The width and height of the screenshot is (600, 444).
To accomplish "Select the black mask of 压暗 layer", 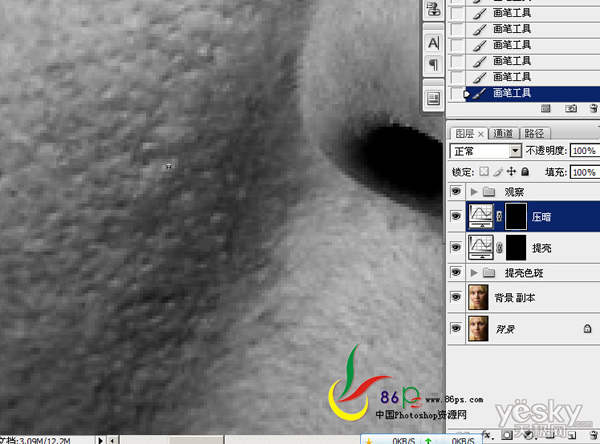I will pos(516,216).
